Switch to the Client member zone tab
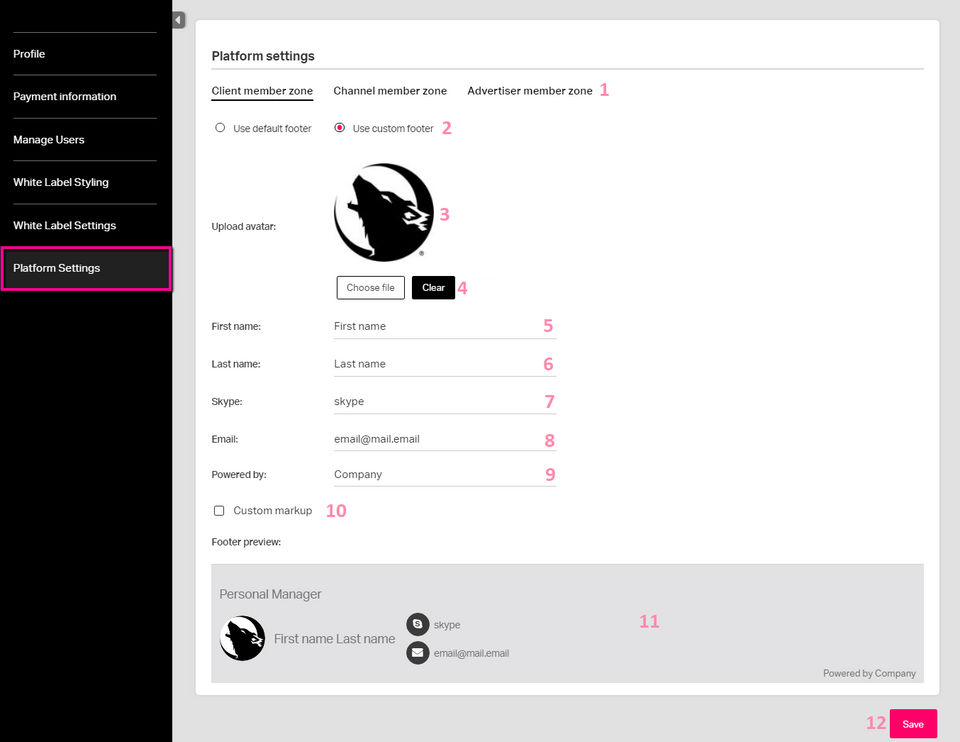This screenshot has height=742, width=960. tap(262, 91)
